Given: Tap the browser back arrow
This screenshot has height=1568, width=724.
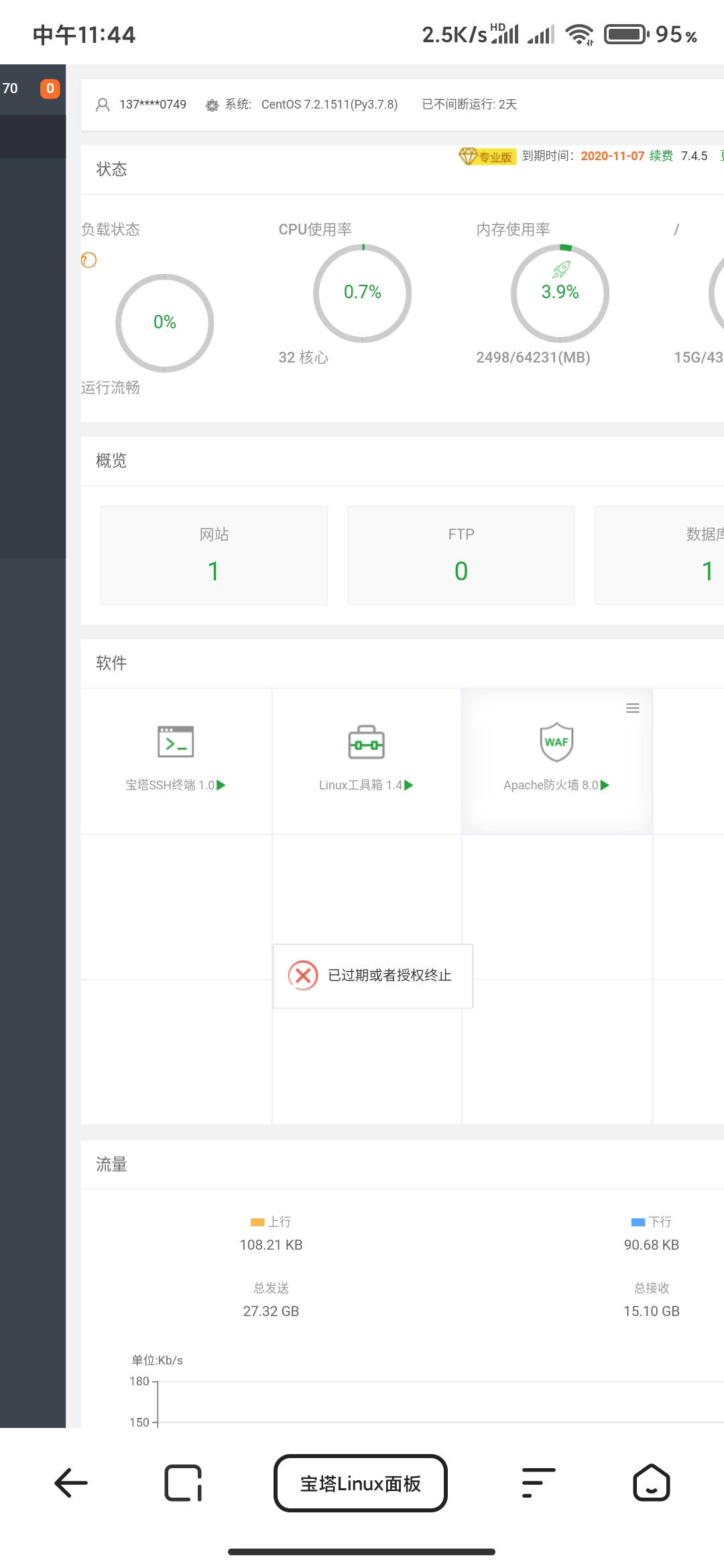Looking at the screenshot, I should (71, 1483).
